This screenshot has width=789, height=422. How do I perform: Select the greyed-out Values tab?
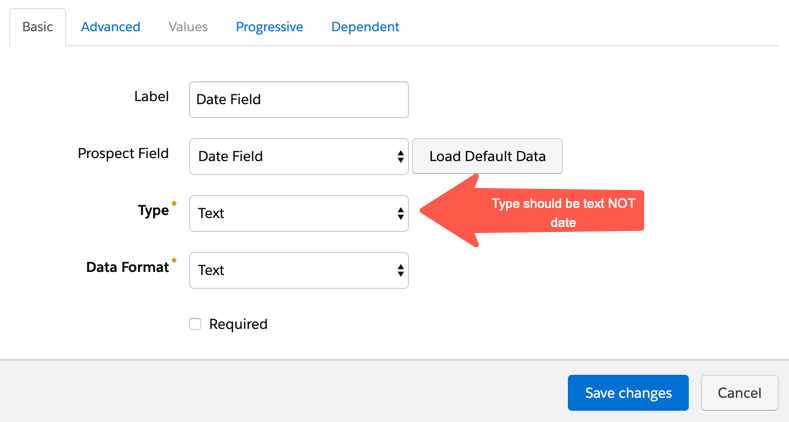click(188, 27)
